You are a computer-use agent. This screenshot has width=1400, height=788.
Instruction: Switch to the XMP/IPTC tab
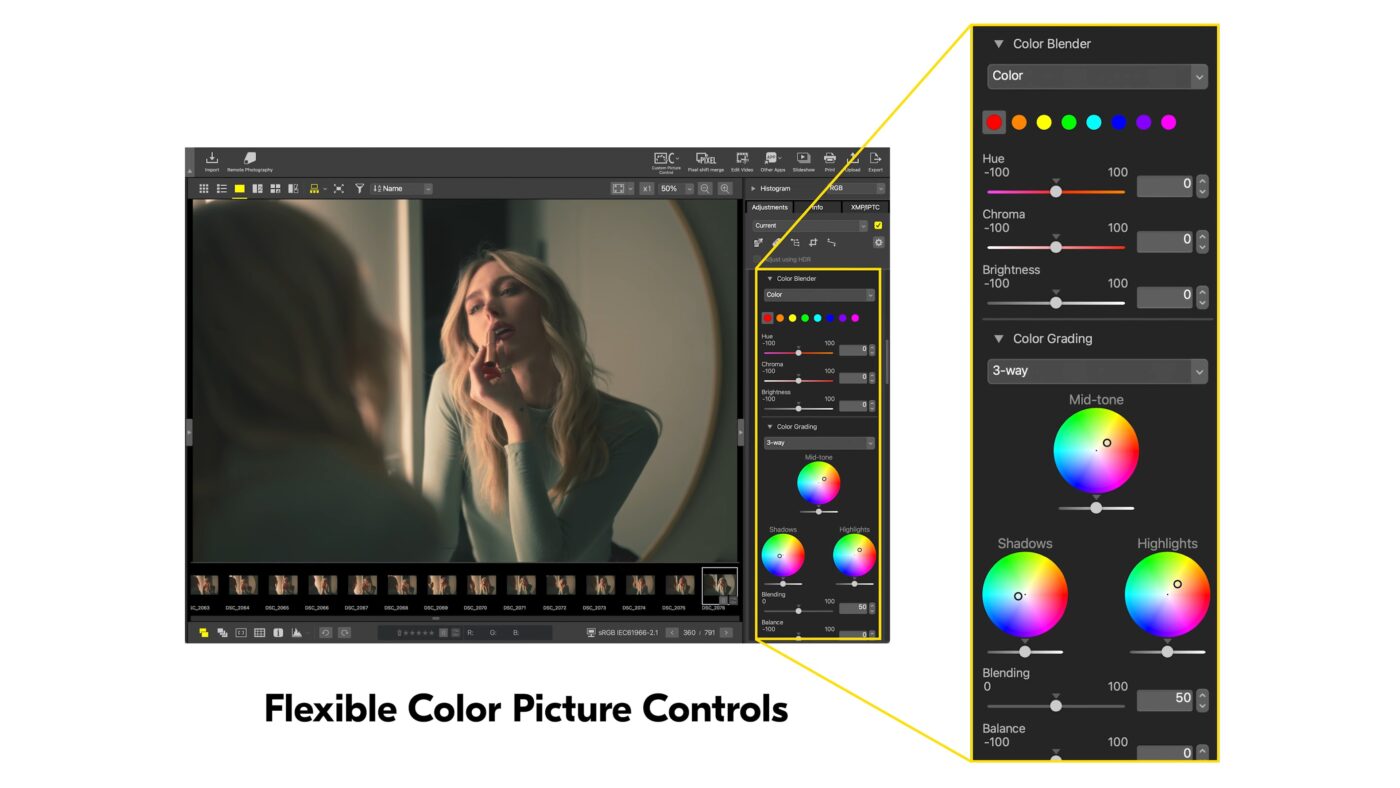tap(865, 208)
